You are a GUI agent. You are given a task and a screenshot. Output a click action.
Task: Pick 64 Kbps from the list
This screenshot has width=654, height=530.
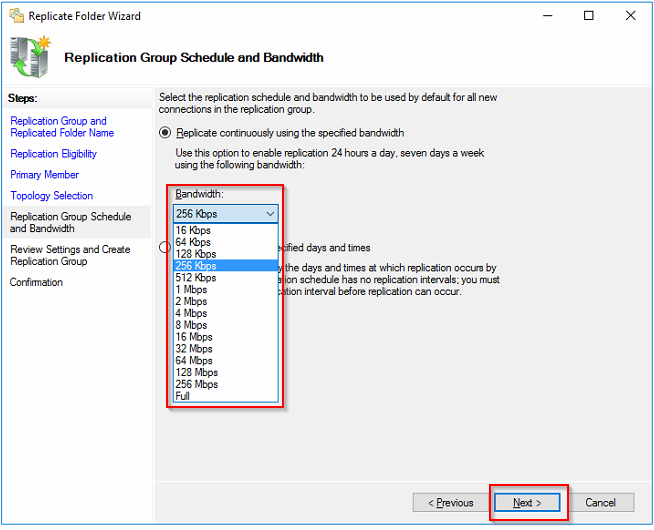[192, 242]
